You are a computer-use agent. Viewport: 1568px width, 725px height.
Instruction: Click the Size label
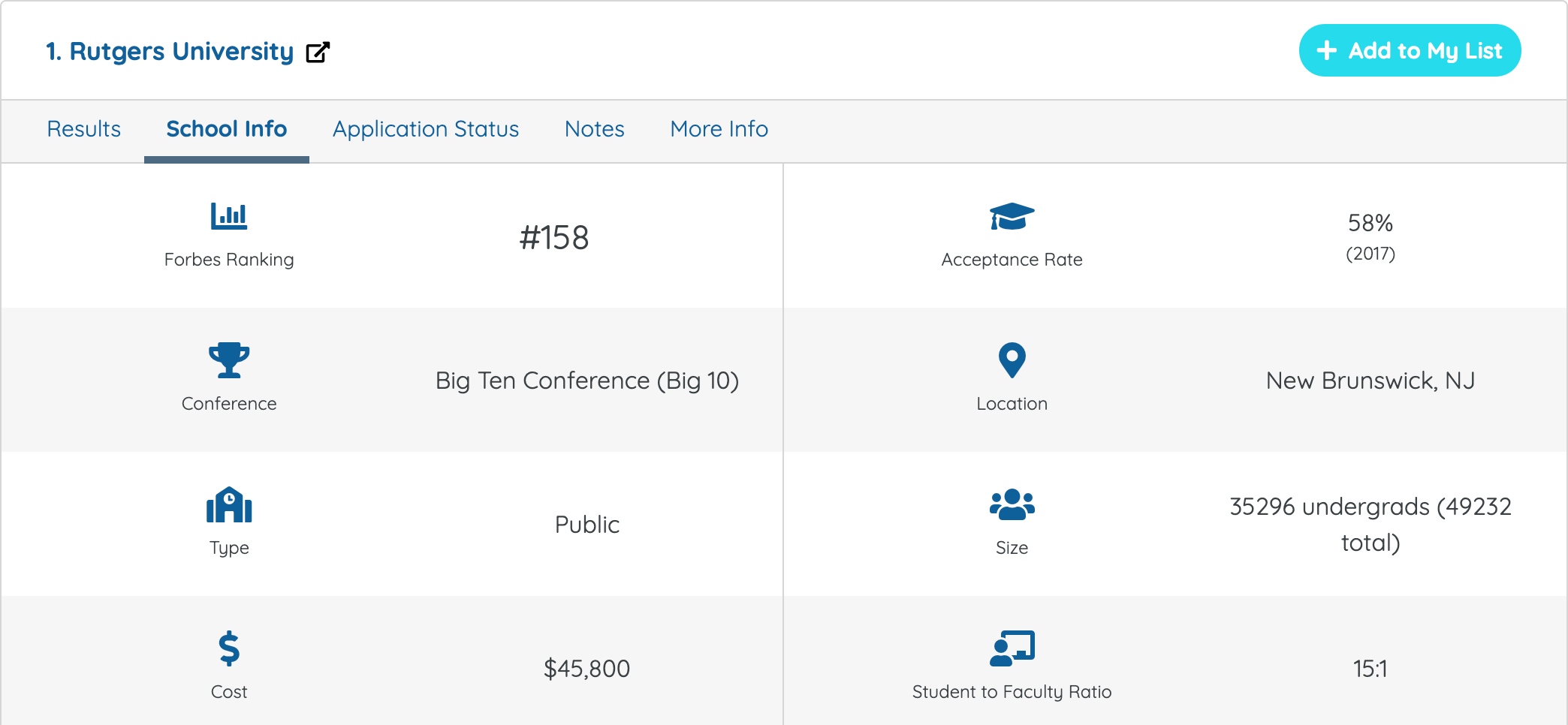pos(1012,548)
